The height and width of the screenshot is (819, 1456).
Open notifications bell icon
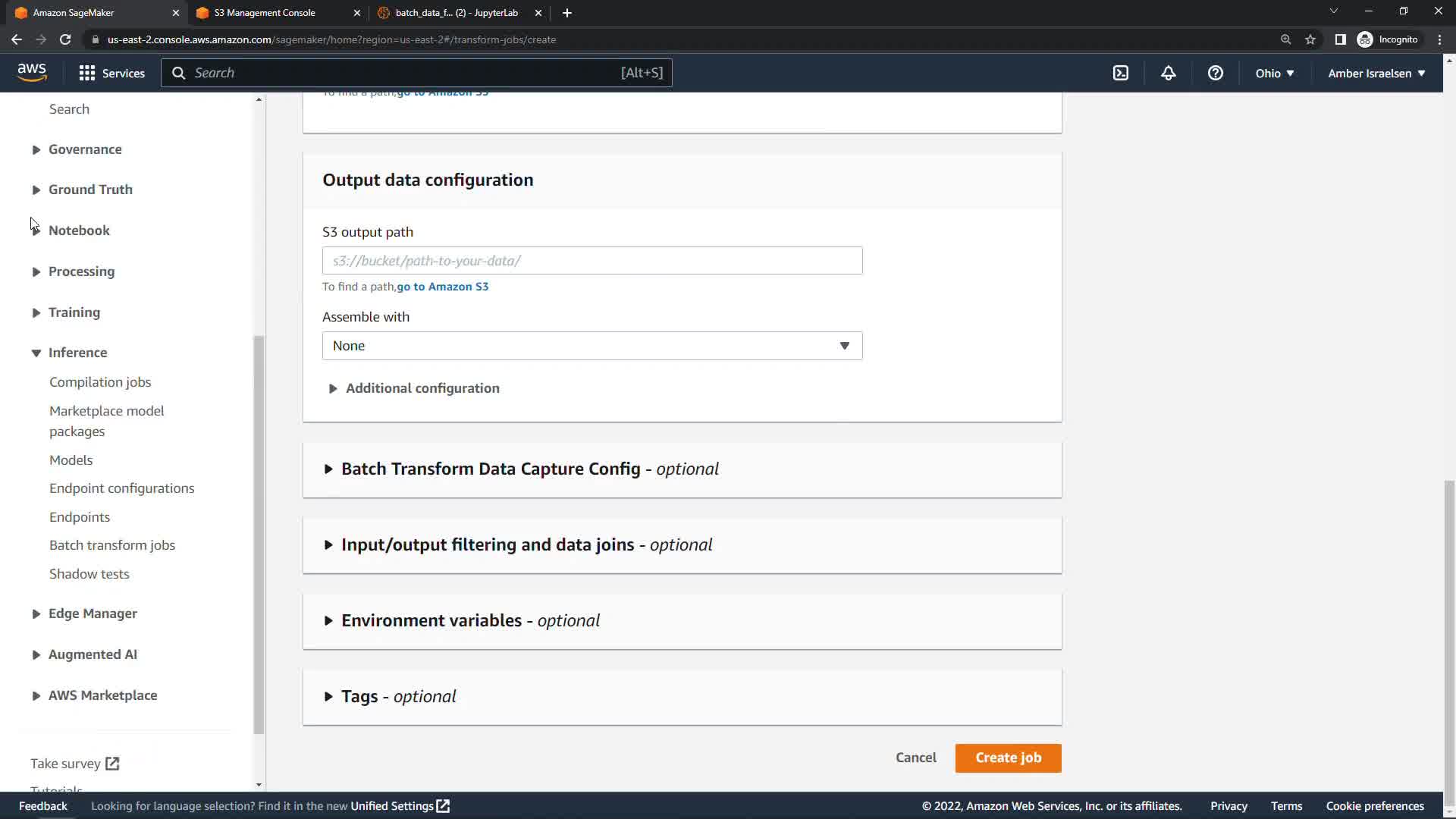[x=1168, y=73]
